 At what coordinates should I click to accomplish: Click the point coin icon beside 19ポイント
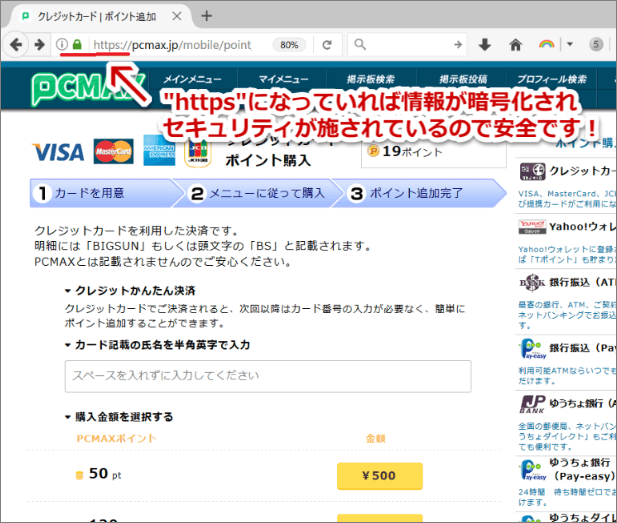point(373,151)
